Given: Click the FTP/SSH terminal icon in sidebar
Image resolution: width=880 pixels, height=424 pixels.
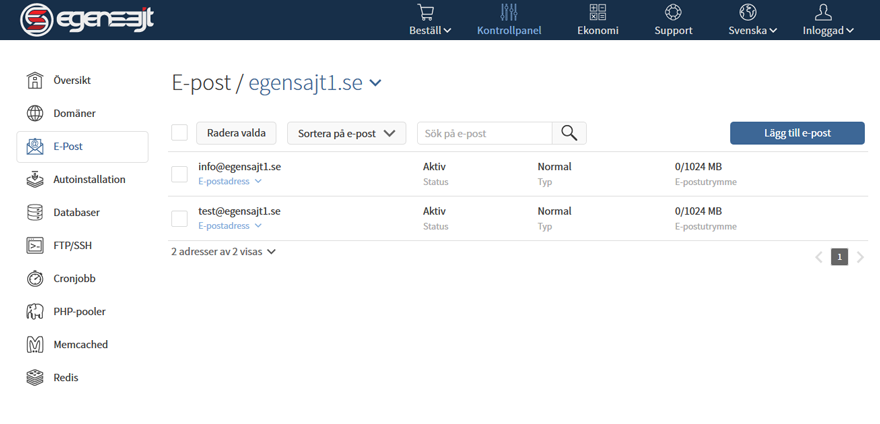Looking at the screenshot, I should pos(35,245).
